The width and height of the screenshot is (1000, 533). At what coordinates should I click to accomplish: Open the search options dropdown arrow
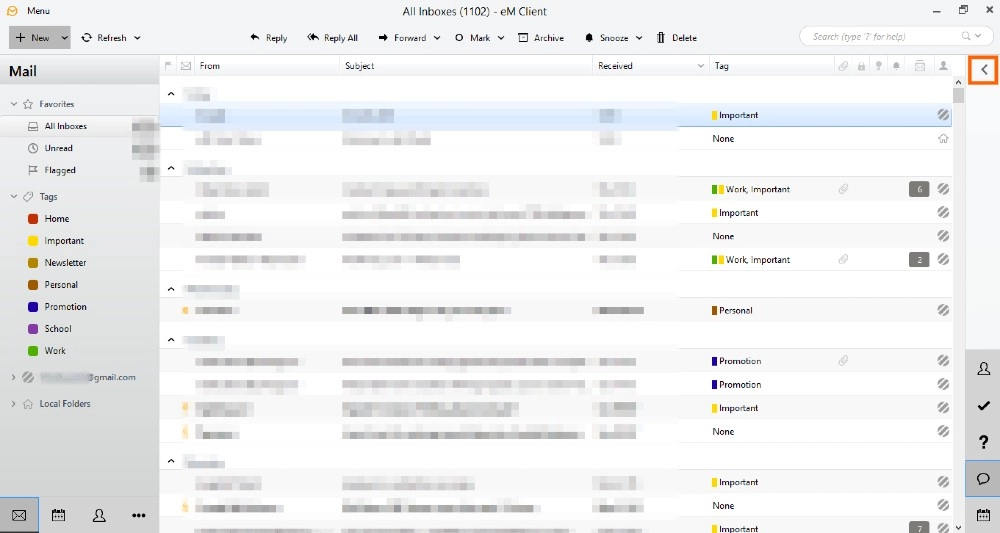coord(978,36)
